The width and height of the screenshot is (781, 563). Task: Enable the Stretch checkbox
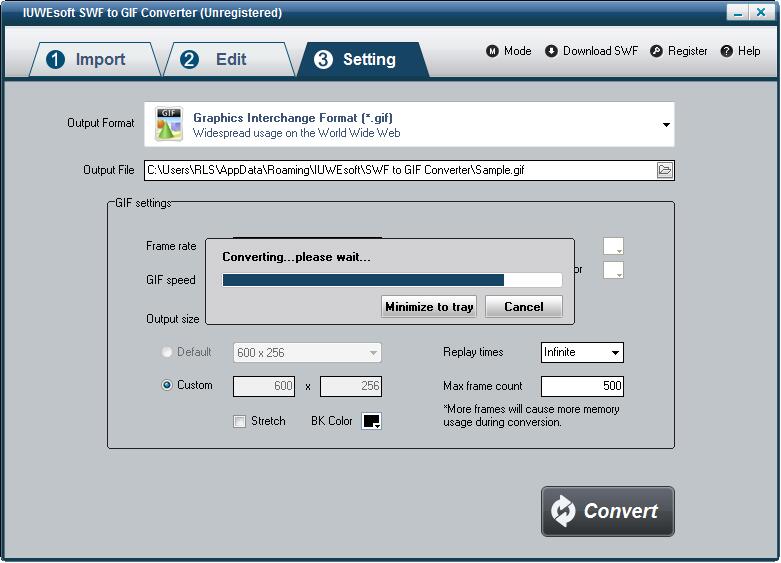[x=239, y=422]
